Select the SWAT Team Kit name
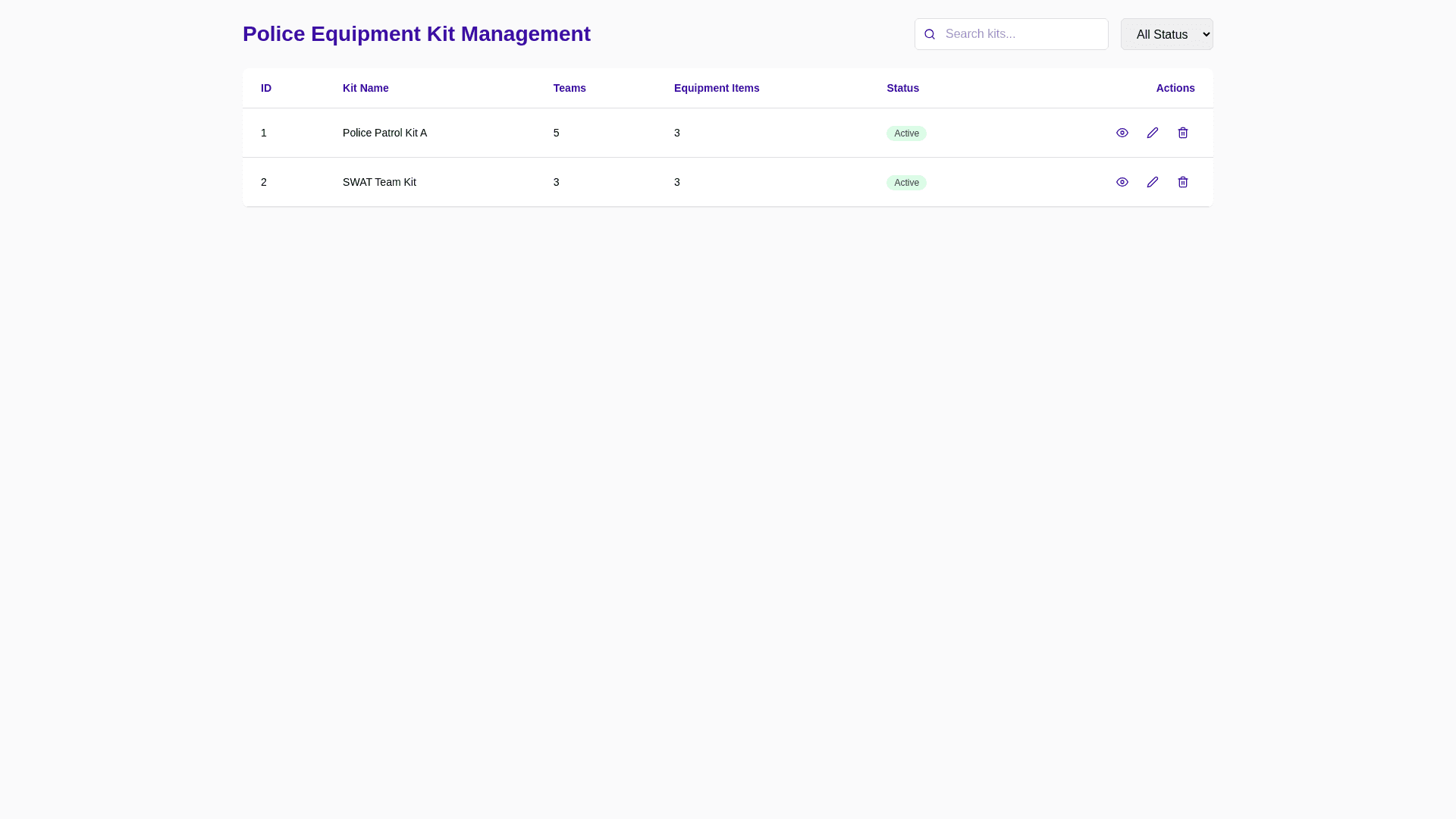1456x819 pixels. click(379, 182)
